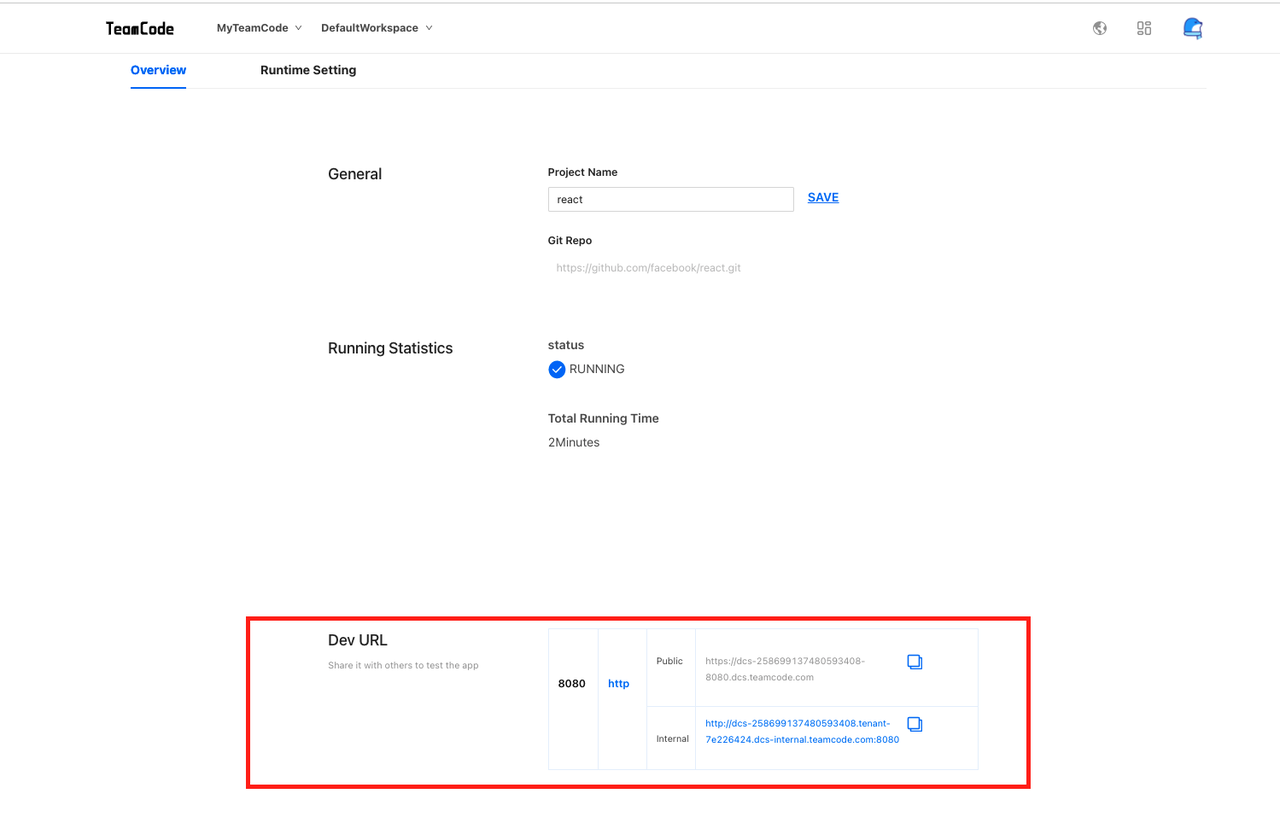The width and height of the screenshot is (1280, 823).
Task: Click the Public label cell
Action: [x=670, y=661]
